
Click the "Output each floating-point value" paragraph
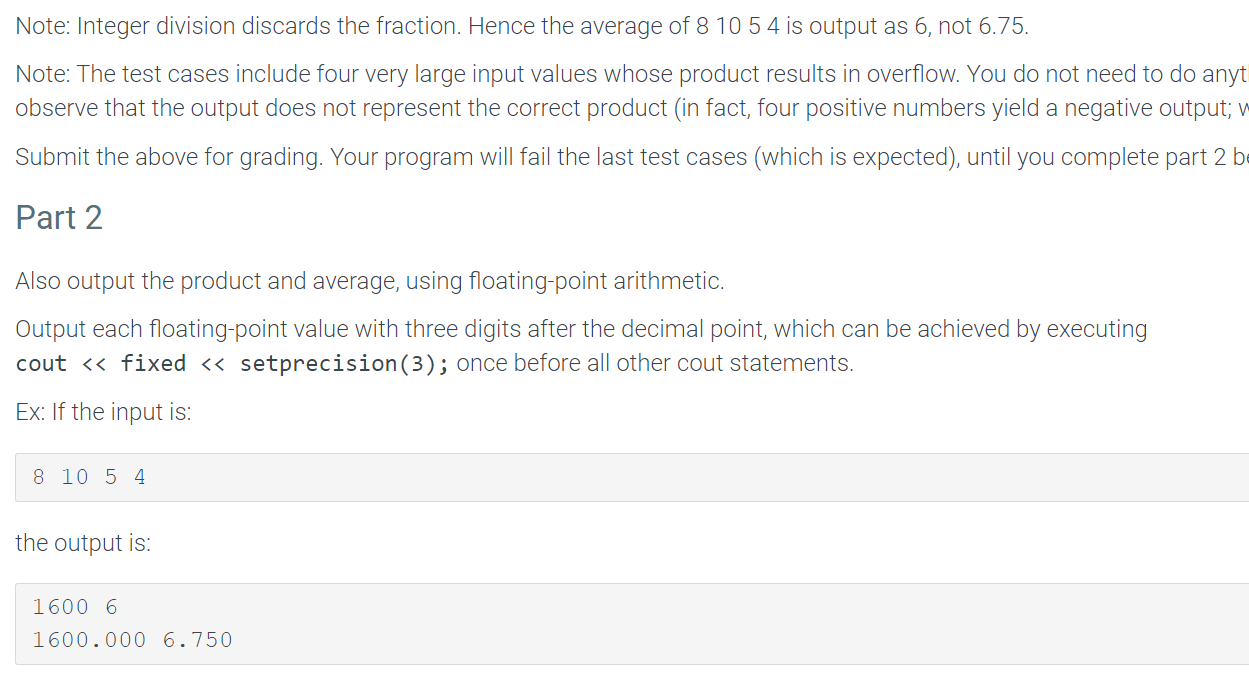581,346
